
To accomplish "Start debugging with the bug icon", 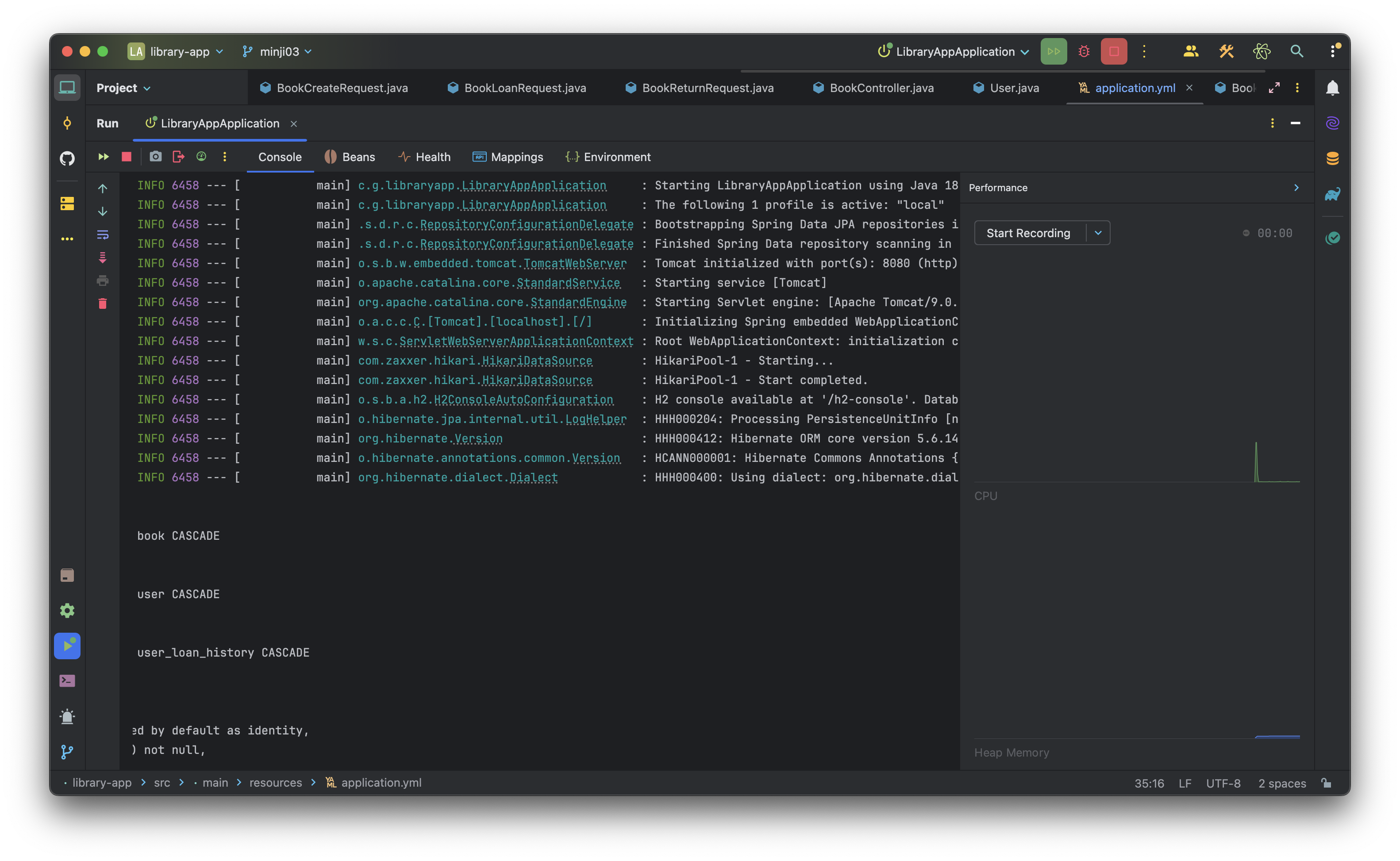I will coord(1084,51).
